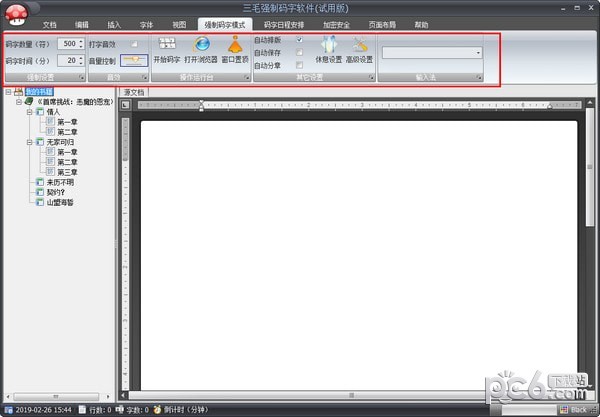The width and height of the screenshot is (600, 417).
Task: Open the 编辑 ribbon tab
Action: (82, 25)
